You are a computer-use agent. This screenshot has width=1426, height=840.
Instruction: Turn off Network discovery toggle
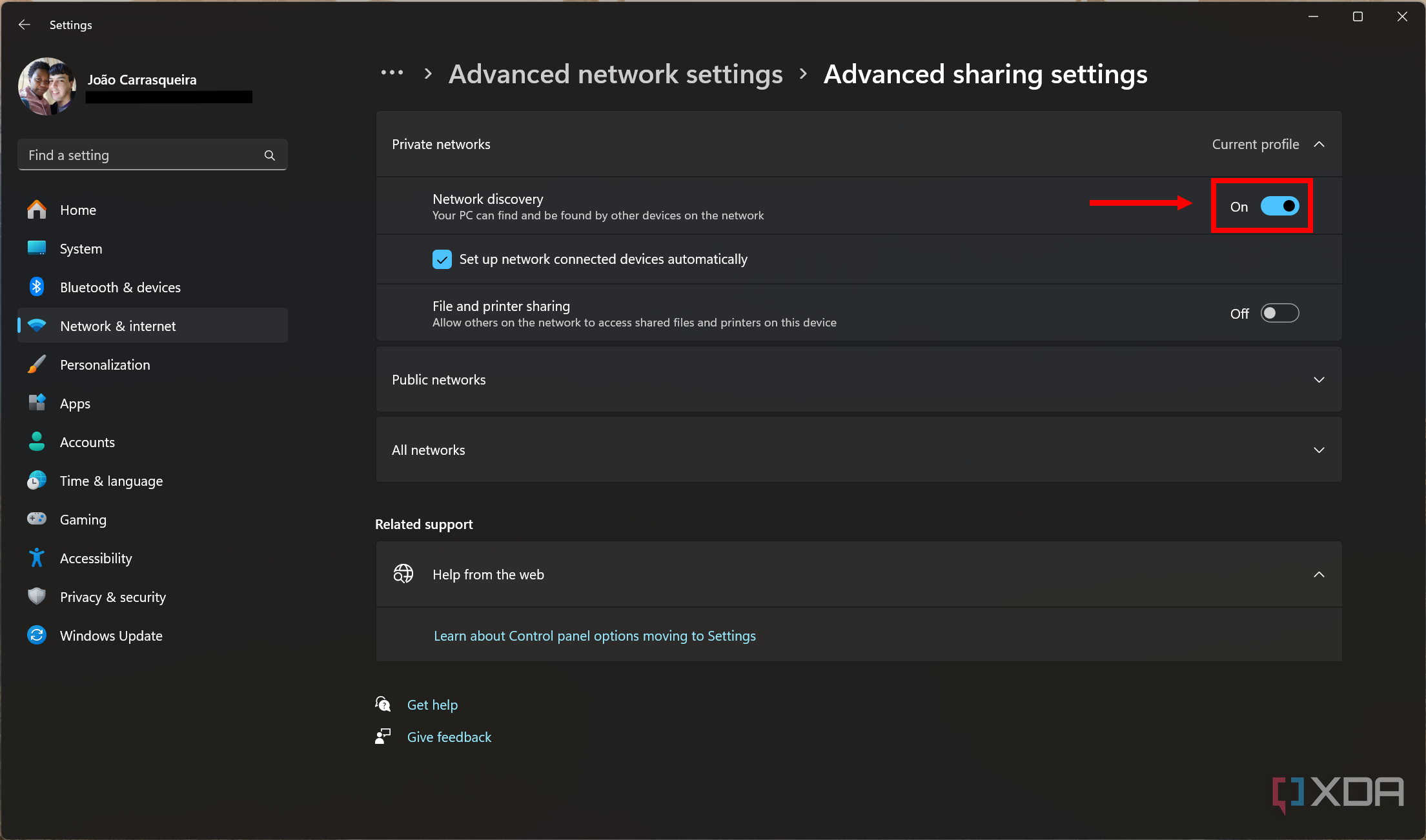coord(1279,206)
